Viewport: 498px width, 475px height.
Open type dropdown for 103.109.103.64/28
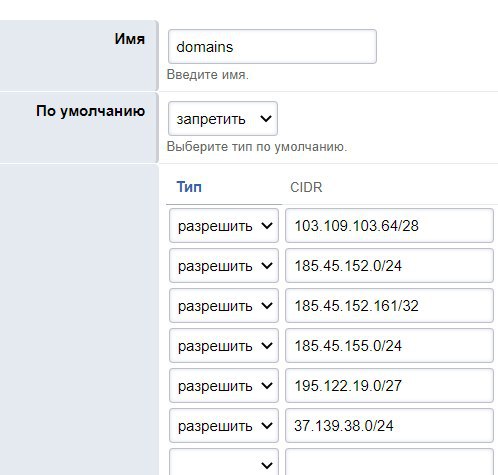pyautogui.click(x=224, y=226)
